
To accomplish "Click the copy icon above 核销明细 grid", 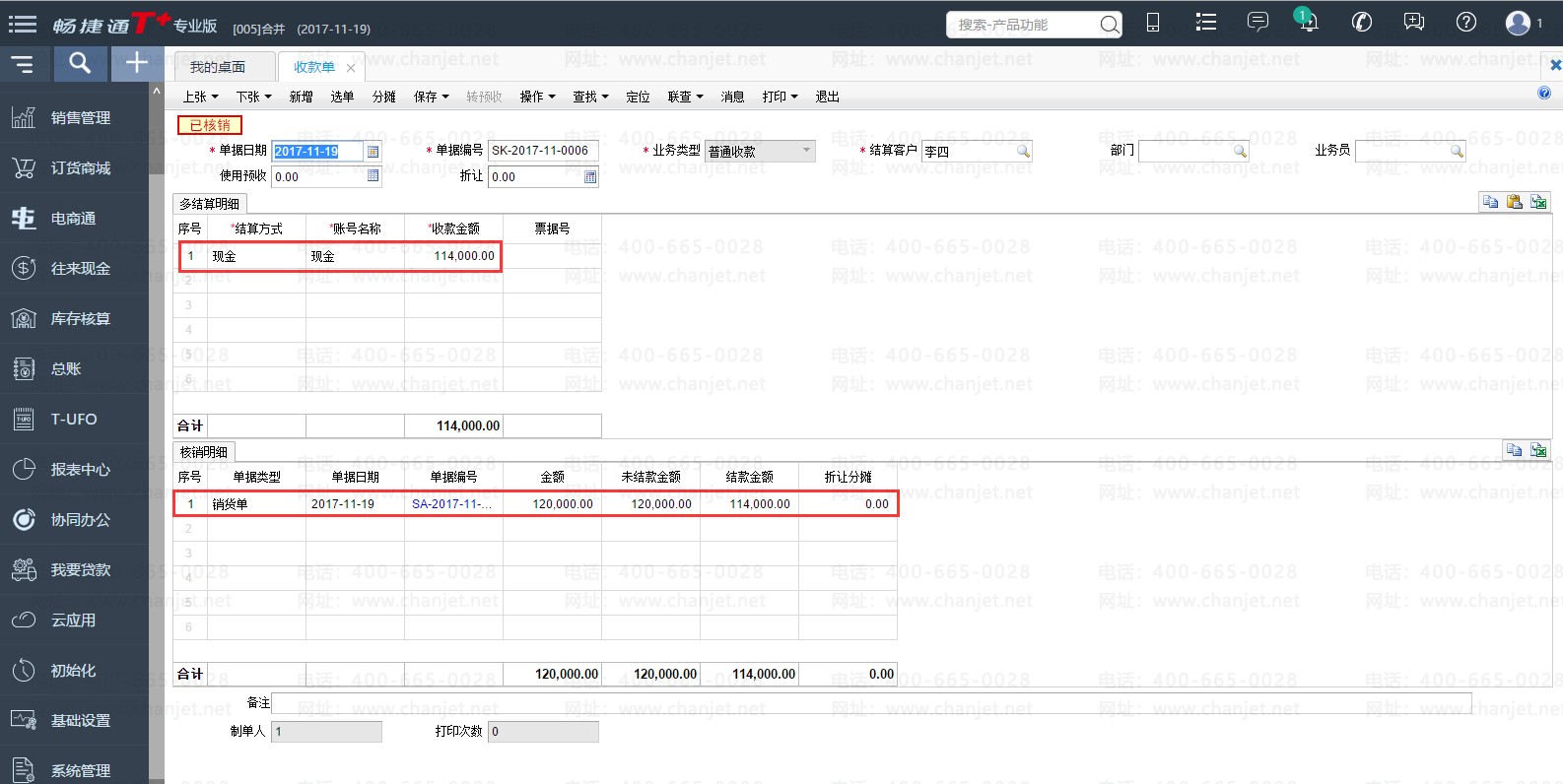I will 1515,450.
